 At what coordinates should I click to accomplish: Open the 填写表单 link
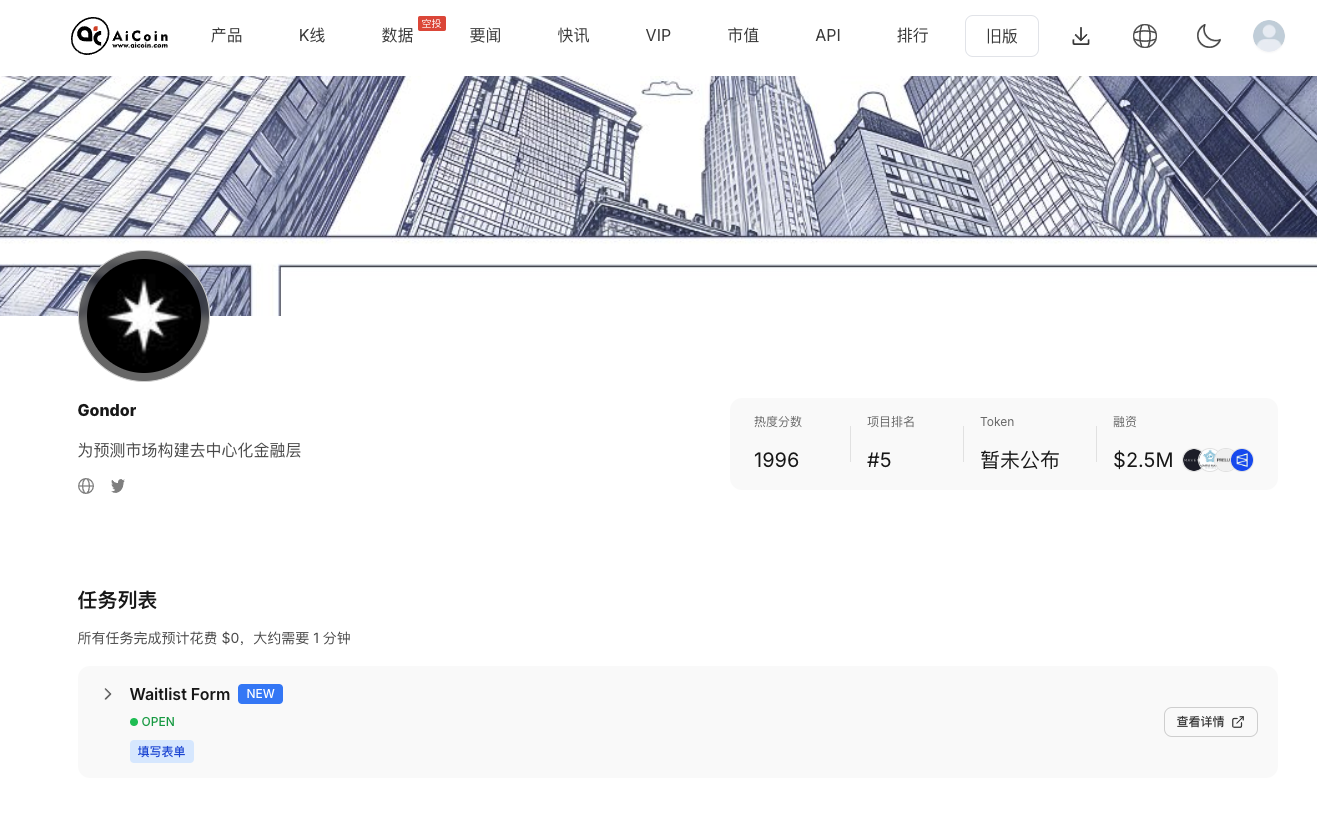(x=161, y=751)
